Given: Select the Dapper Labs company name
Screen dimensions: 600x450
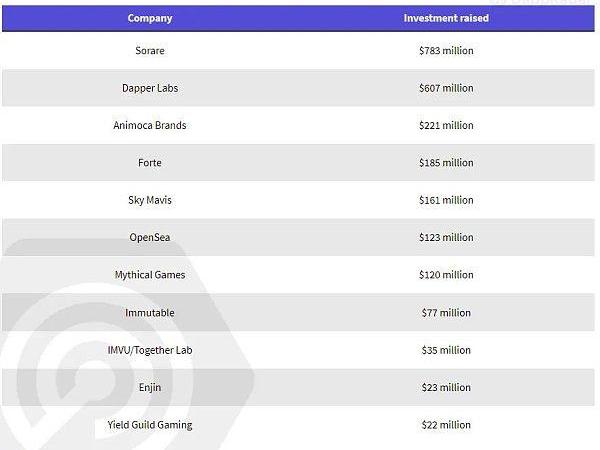Looking at the screenshot, I should (x=150, y=88).
